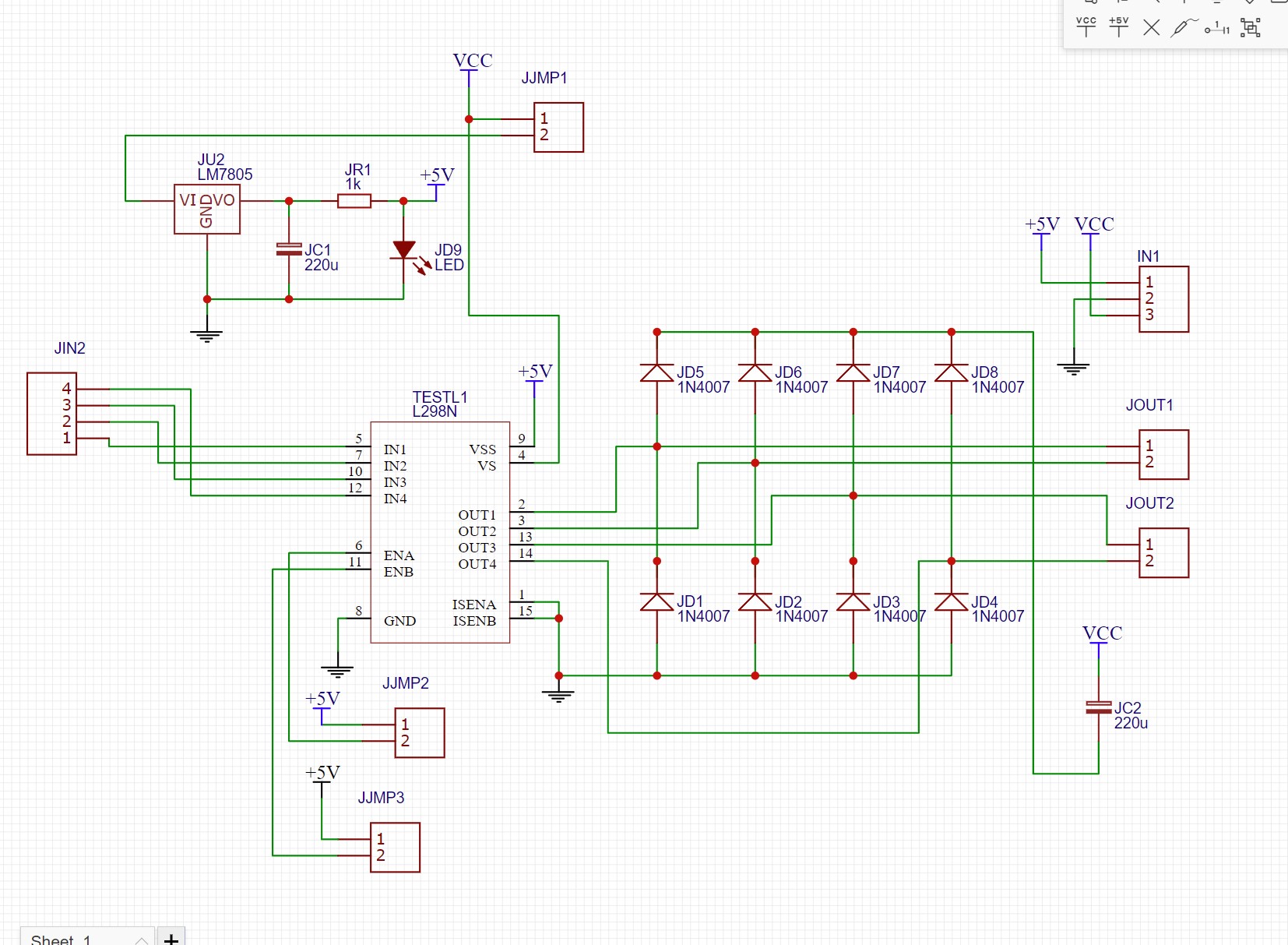Click the 'L298N' part name text
Viewport: 1288px width, 945px height.
(435, 411)
